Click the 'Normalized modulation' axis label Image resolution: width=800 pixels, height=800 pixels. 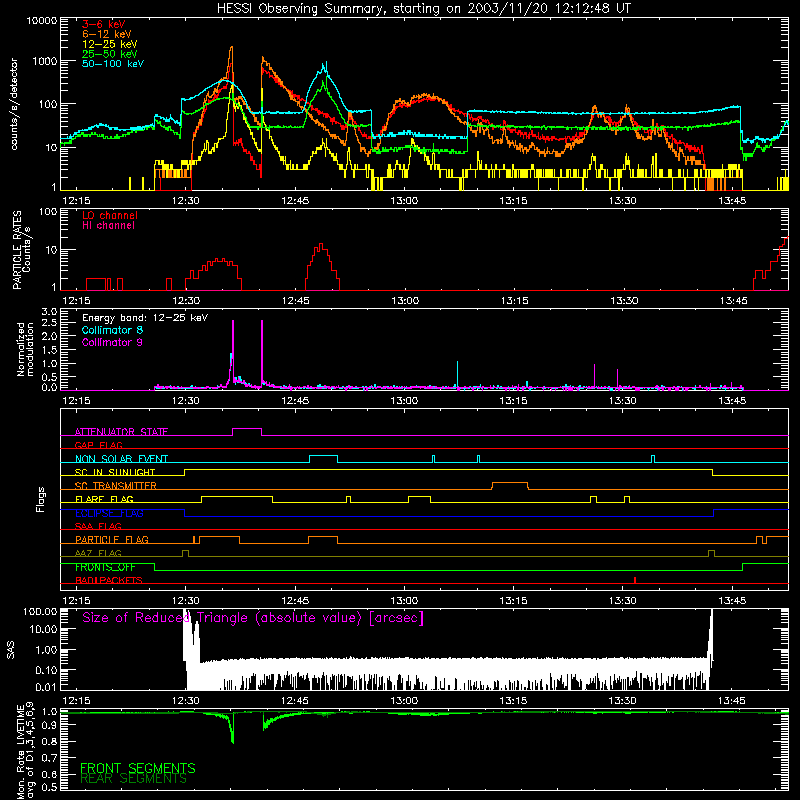tap(26, 349)
